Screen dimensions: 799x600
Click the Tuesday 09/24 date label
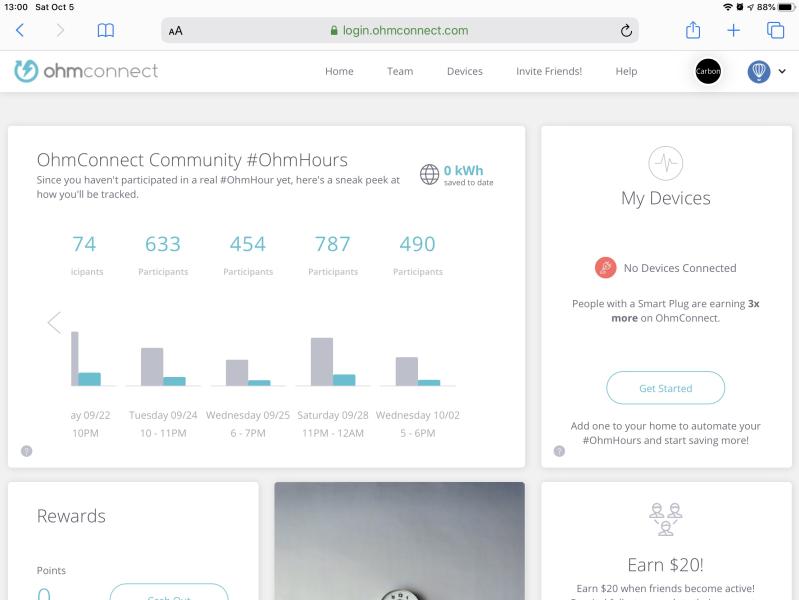click(x=163, y=415)
